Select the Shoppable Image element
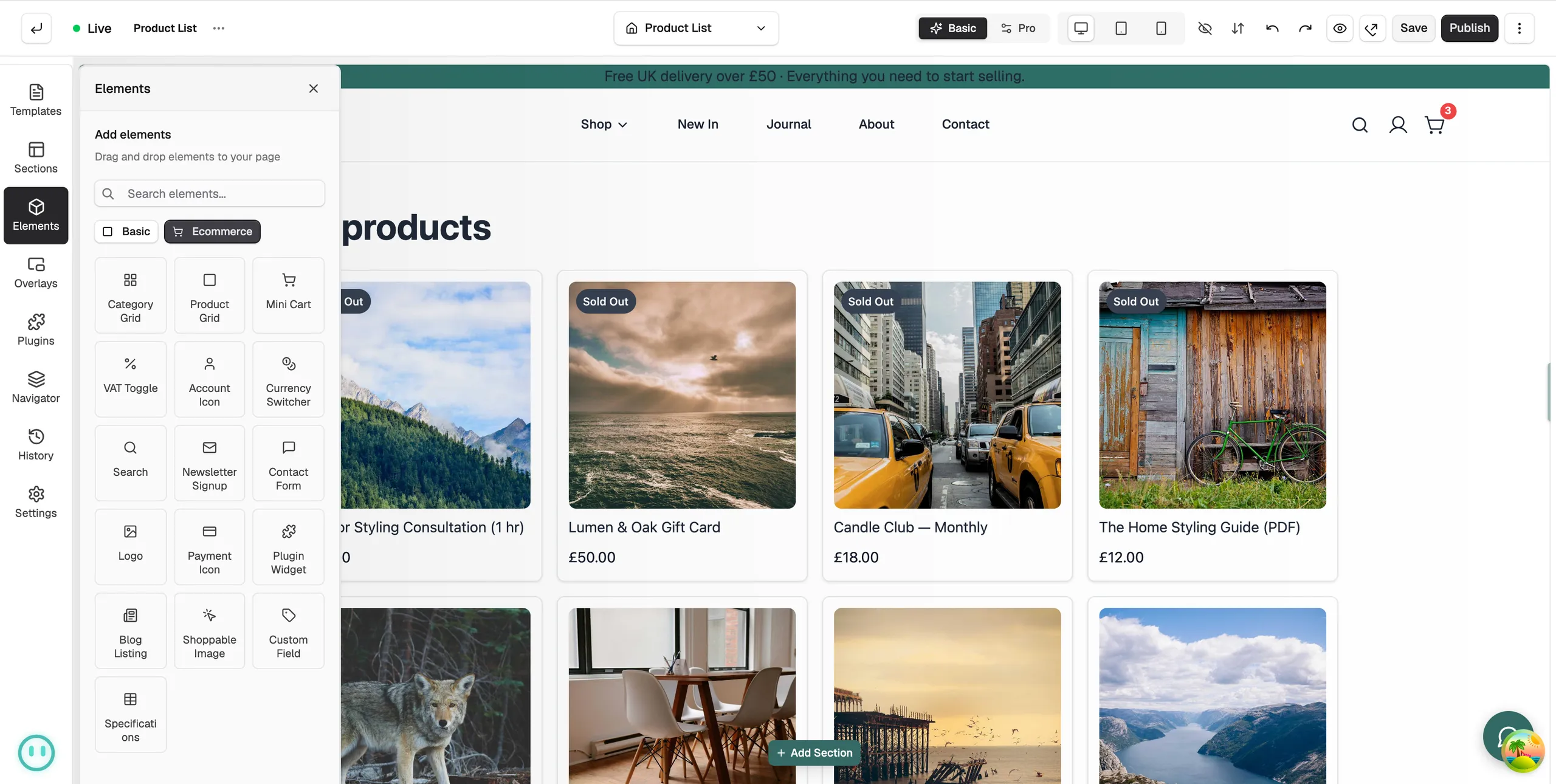The width and height of the screenshot is (1556, 784). click(209, 631)
